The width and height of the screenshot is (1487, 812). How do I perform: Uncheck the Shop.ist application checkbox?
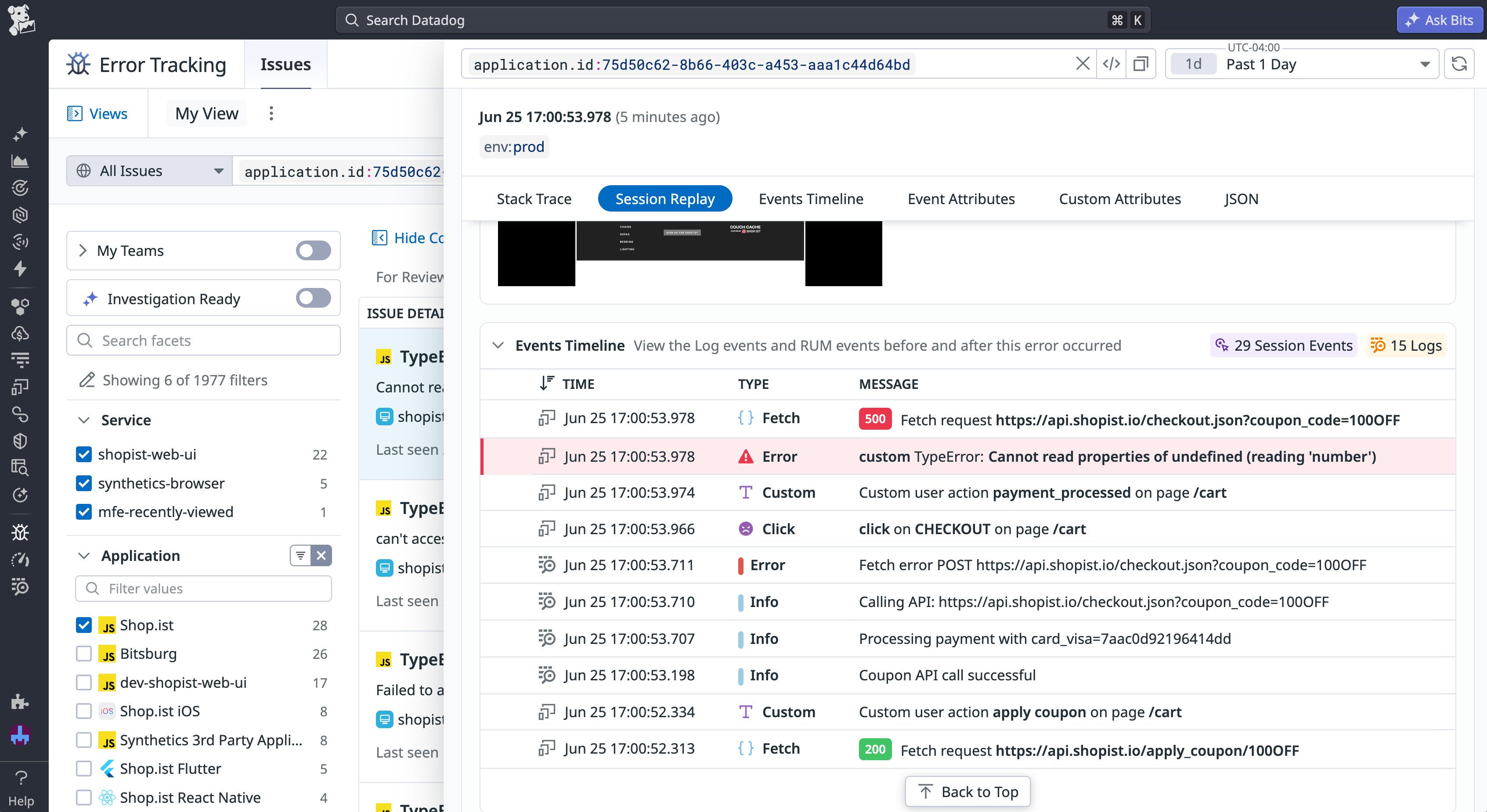point(84,625)
